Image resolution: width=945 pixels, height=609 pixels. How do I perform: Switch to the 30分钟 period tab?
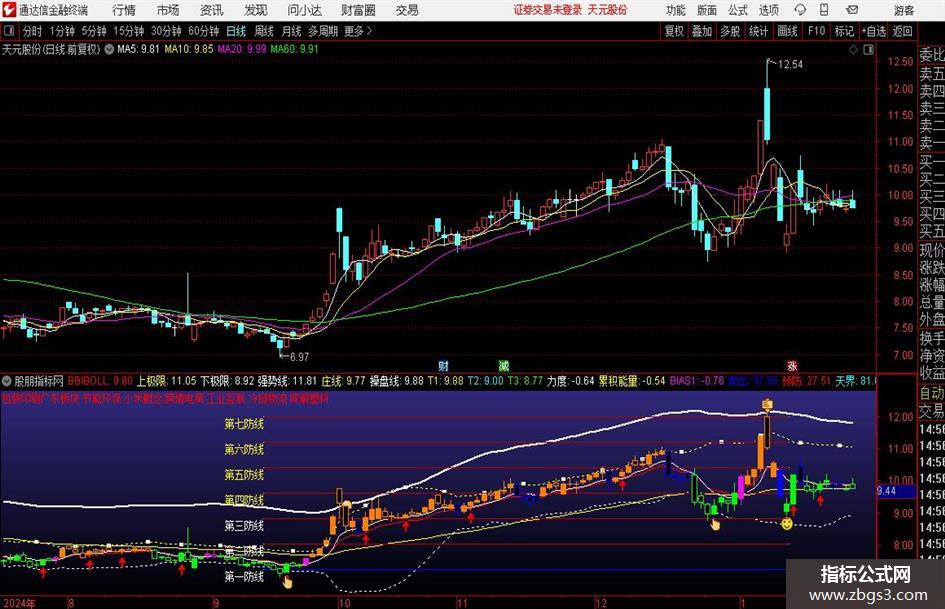(x=166, y=31)
